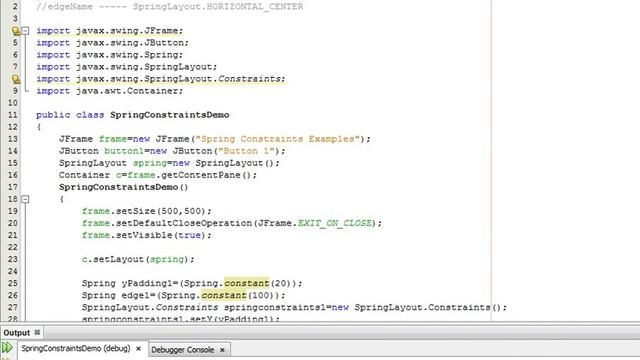The image size is (640, 360).
Task: Close the Output panel using its x icon
Action: [37, 332]
